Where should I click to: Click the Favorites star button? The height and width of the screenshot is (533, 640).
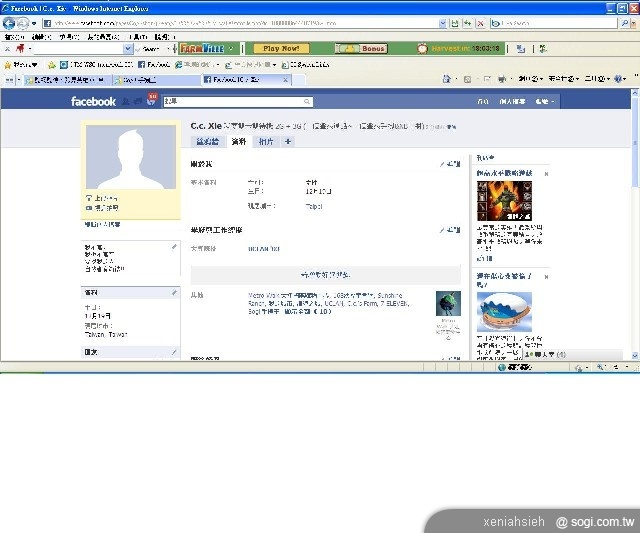20,64
